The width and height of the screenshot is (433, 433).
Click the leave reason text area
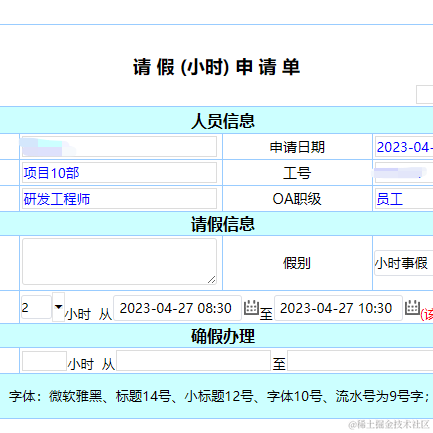point(119,261)
